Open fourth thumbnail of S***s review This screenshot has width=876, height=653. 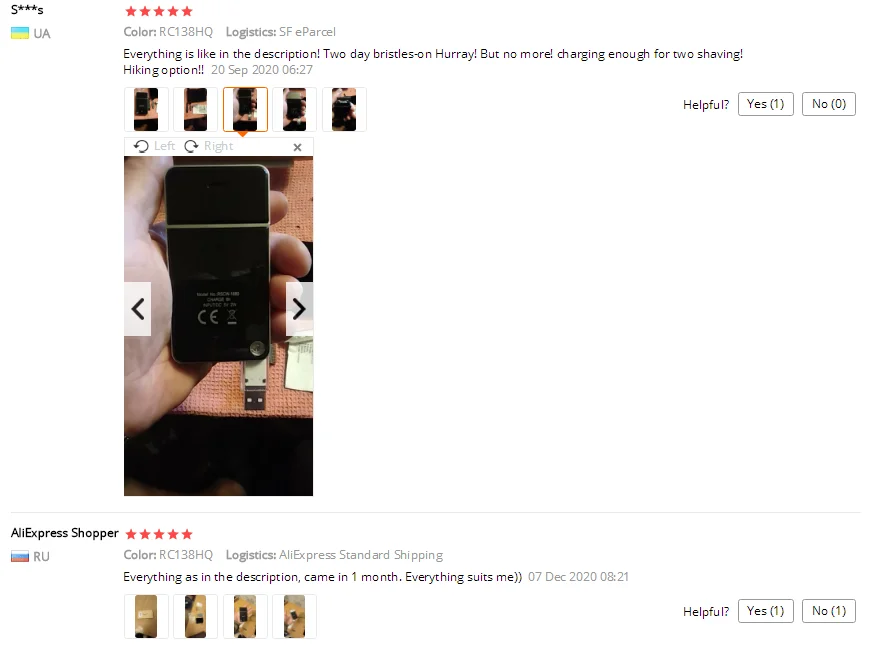point(294,109)
